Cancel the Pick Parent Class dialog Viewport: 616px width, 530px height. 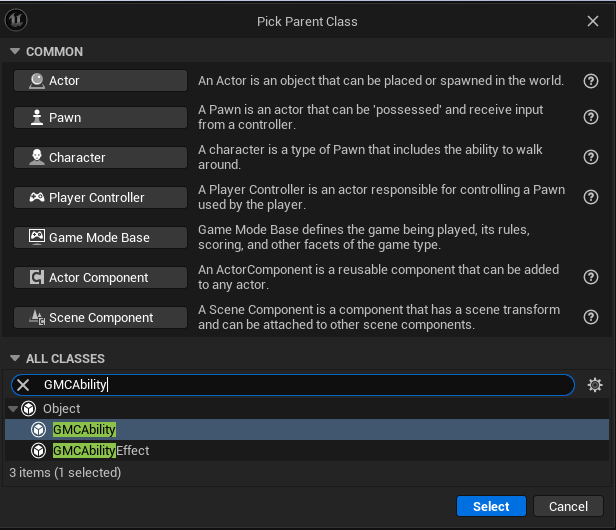pos(568,506)
